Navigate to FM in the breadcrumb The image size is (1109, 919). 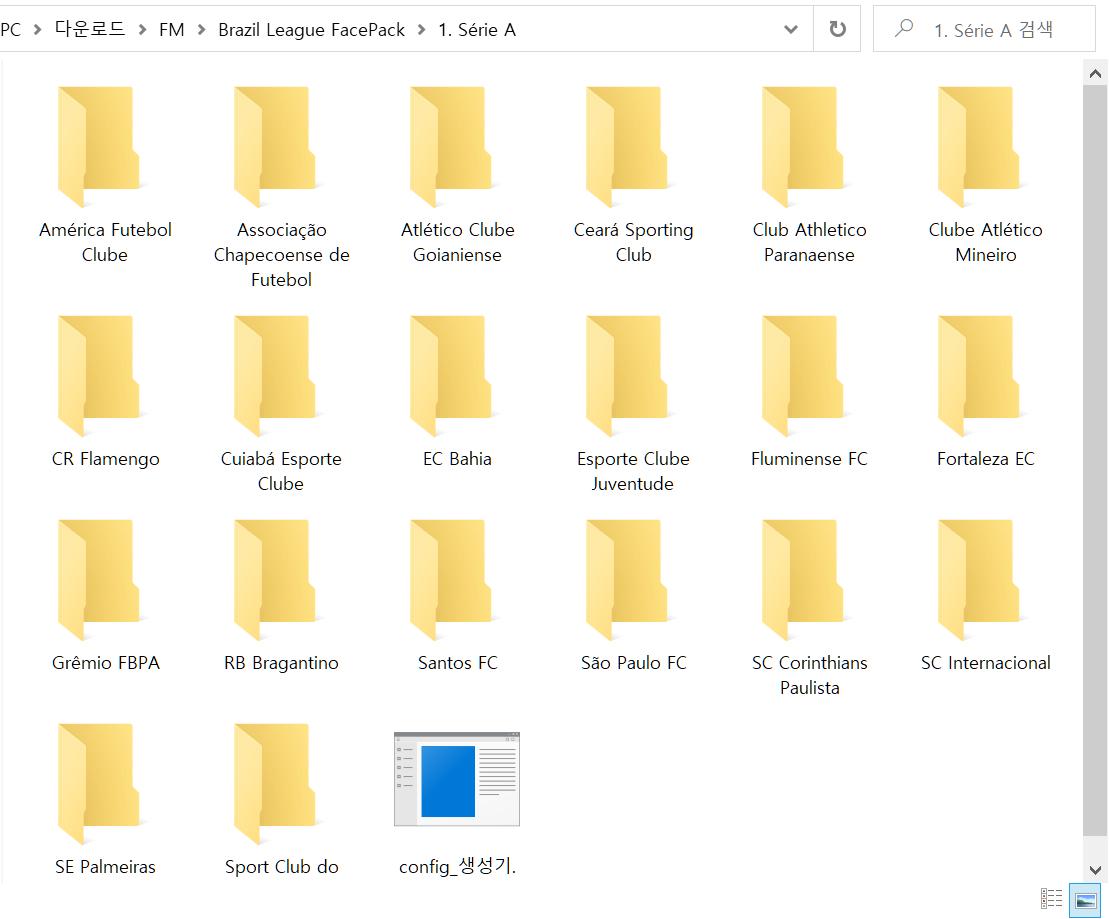click(171, 29)
